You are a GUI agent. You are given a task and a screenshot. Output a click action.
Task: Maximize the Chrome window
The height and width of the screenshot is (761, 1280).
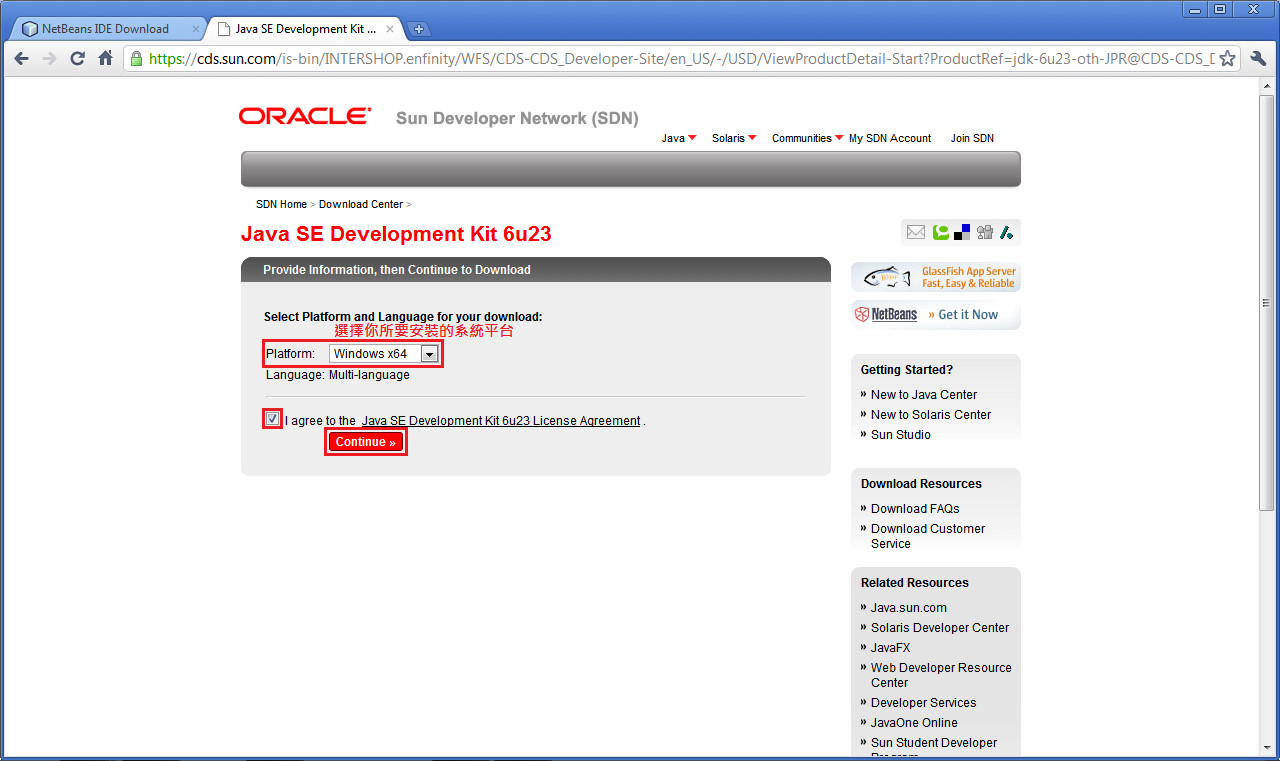click(1220, 9)
